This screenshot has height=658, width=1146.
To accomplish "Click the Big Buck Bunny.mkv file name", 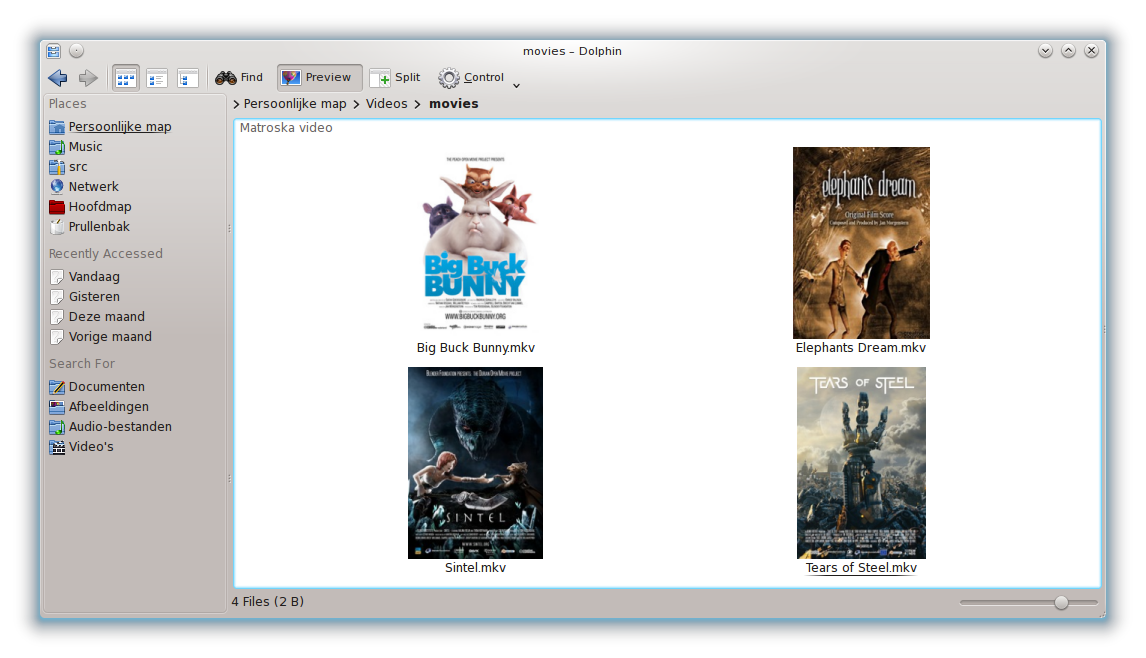I will tap(476, 348).
